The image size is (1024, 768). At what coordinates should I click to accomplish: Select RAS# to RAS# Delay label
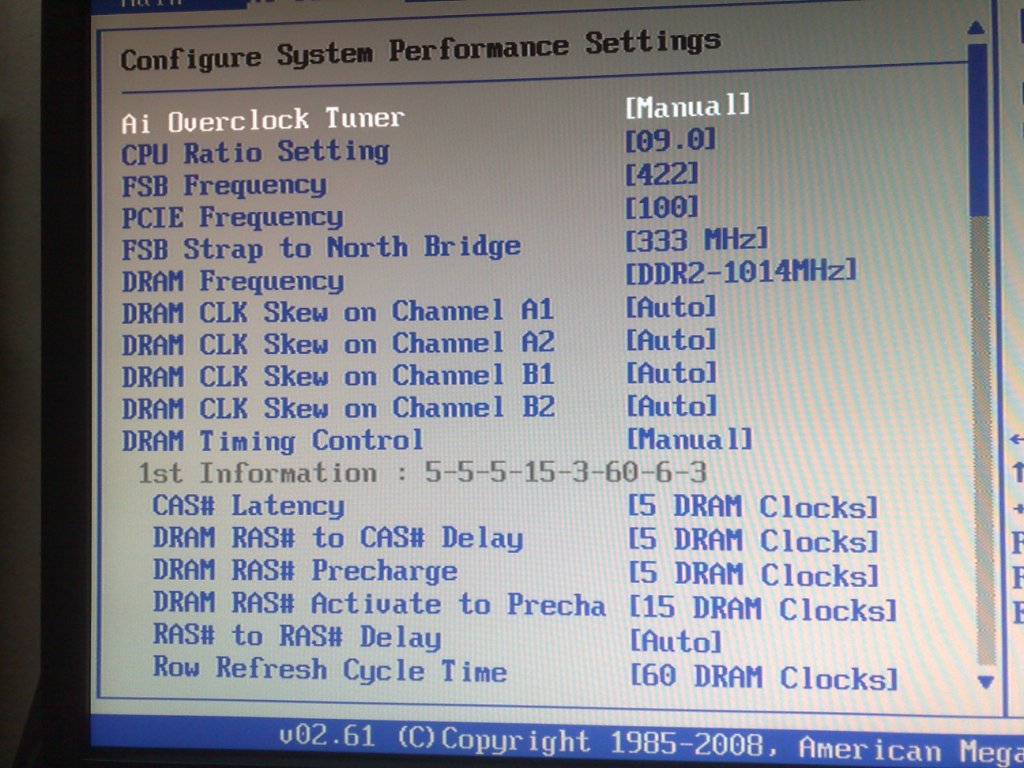(296, 636)
